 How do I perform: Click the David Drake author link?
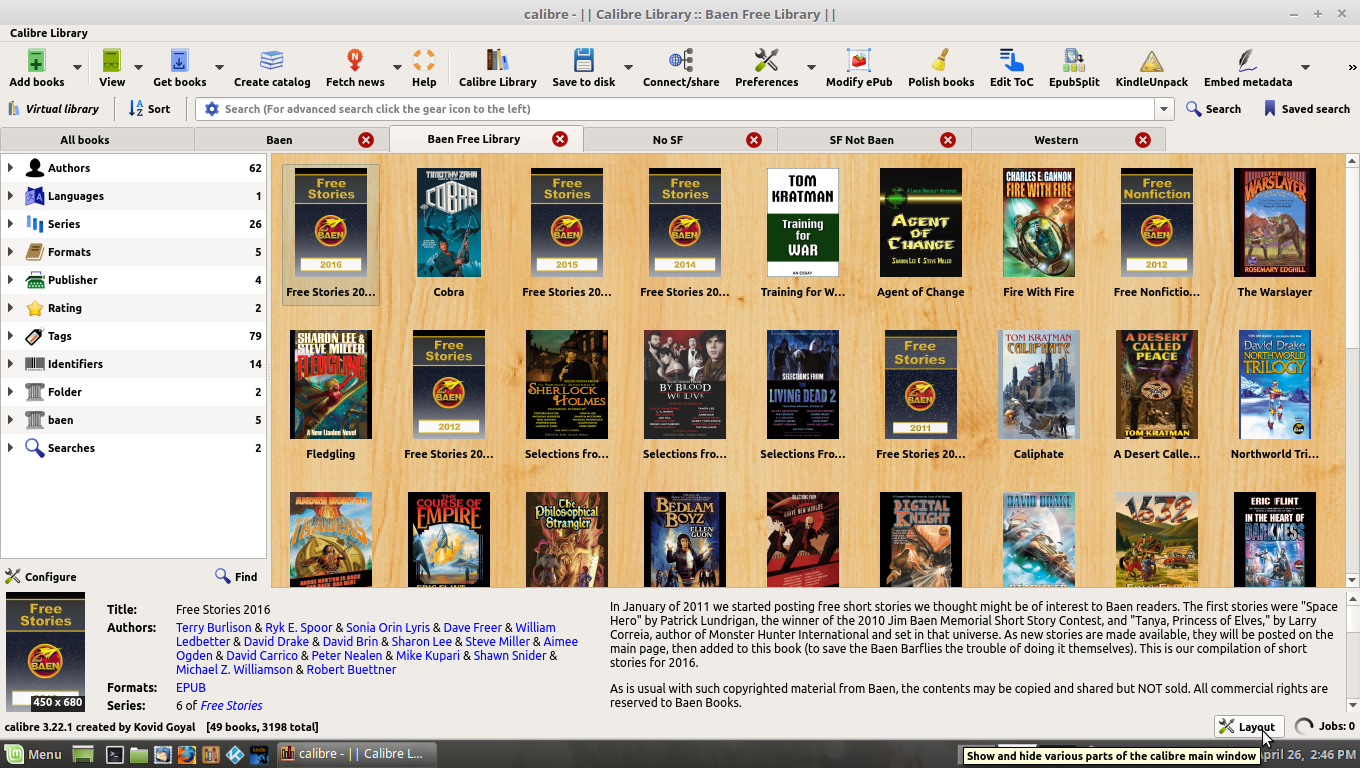click(276, 642)
